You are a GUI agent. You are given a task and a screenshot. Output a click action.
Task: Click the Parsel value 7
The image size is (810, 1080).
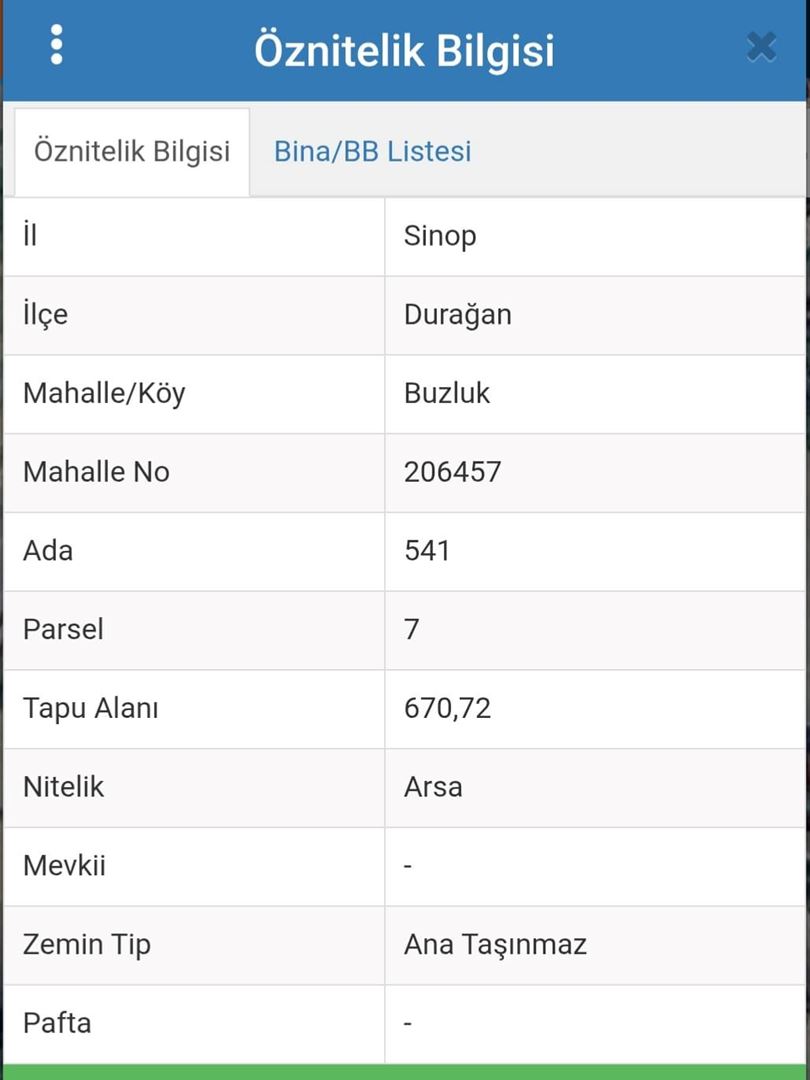[412, 630]
